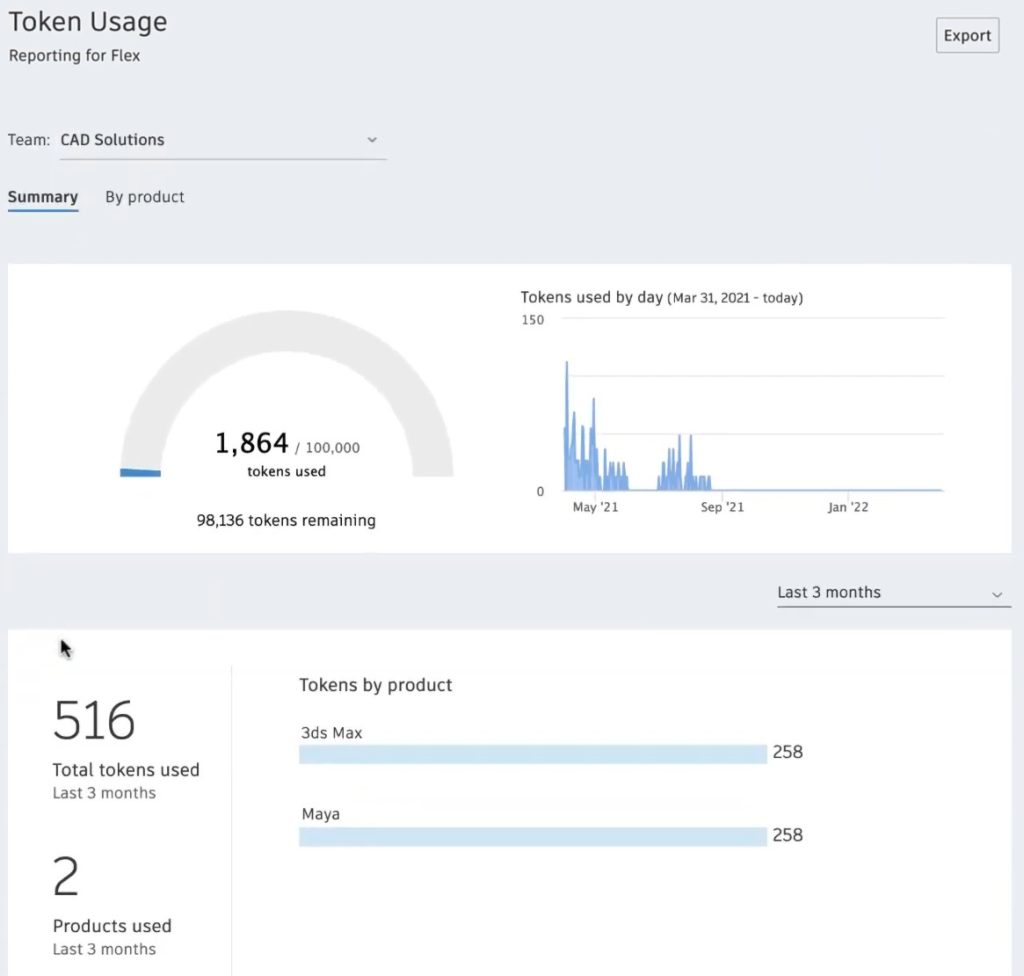The height and width of the screenshot is (976, 1024).
Task: Click the Export button
Action: point(967,36)
